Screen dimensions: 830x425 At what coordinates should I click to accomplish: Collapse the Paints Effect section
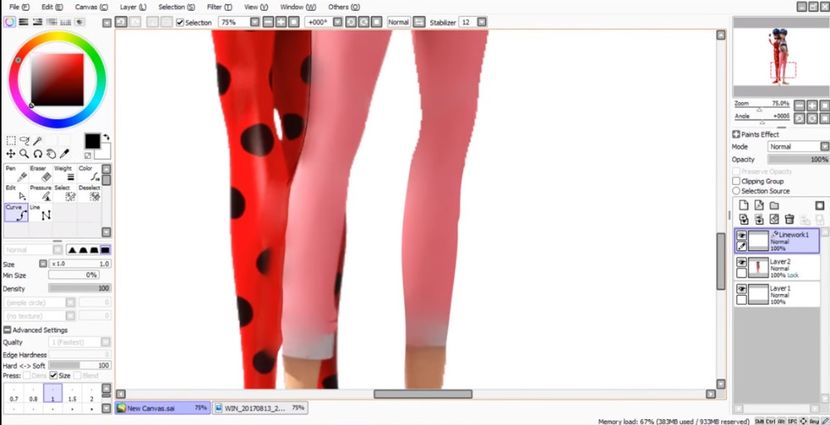[x=736, y=134]
